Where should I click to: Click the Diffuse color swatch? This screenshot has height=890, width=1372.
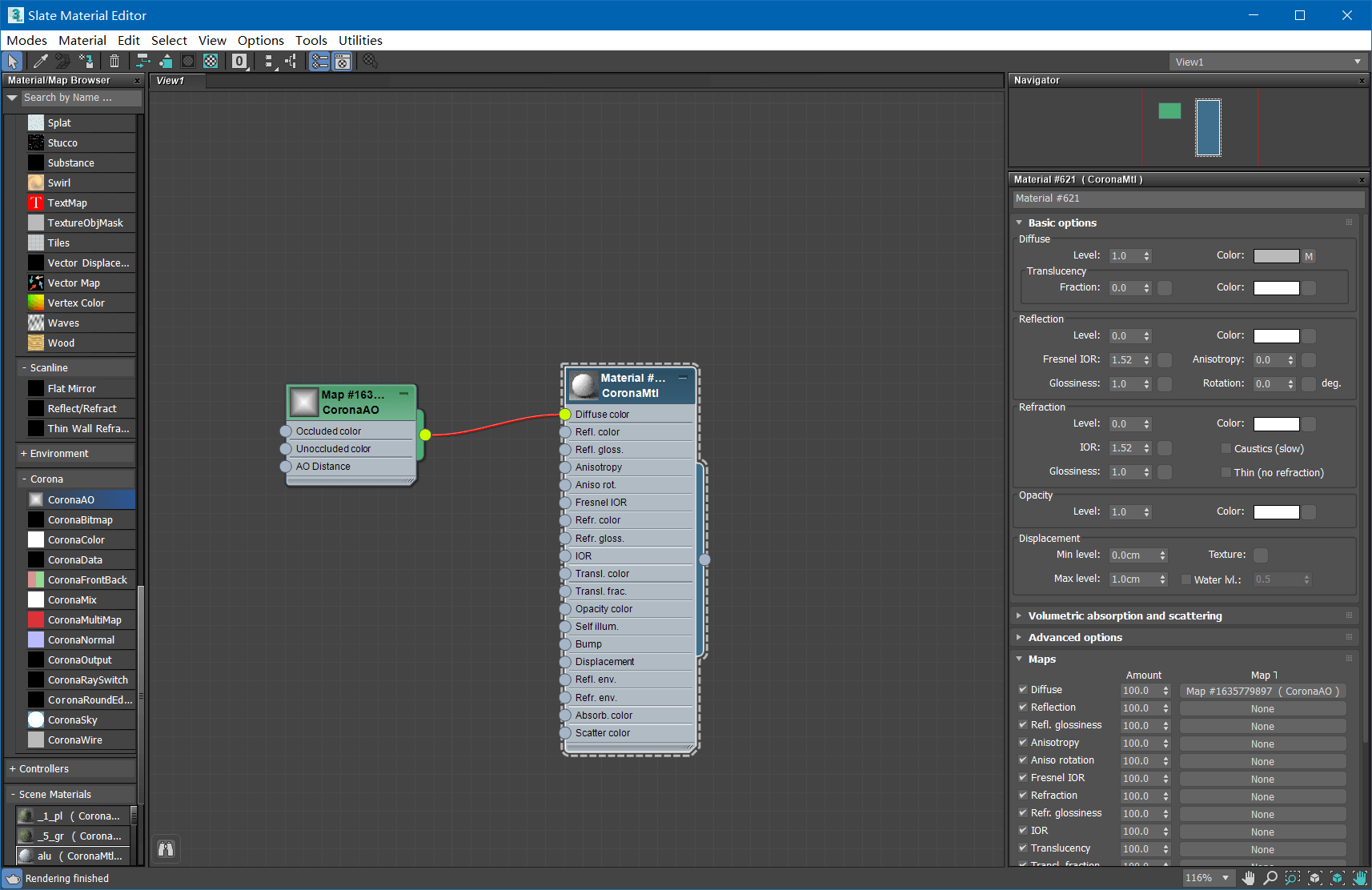[x=1276, y=256]
